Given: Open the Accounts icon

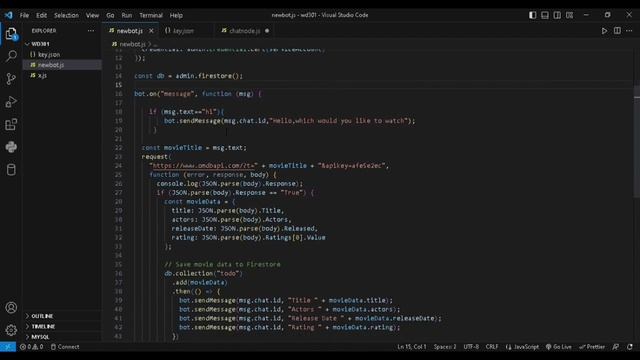Looking at the screenshot, I should (x=11, y=307).
